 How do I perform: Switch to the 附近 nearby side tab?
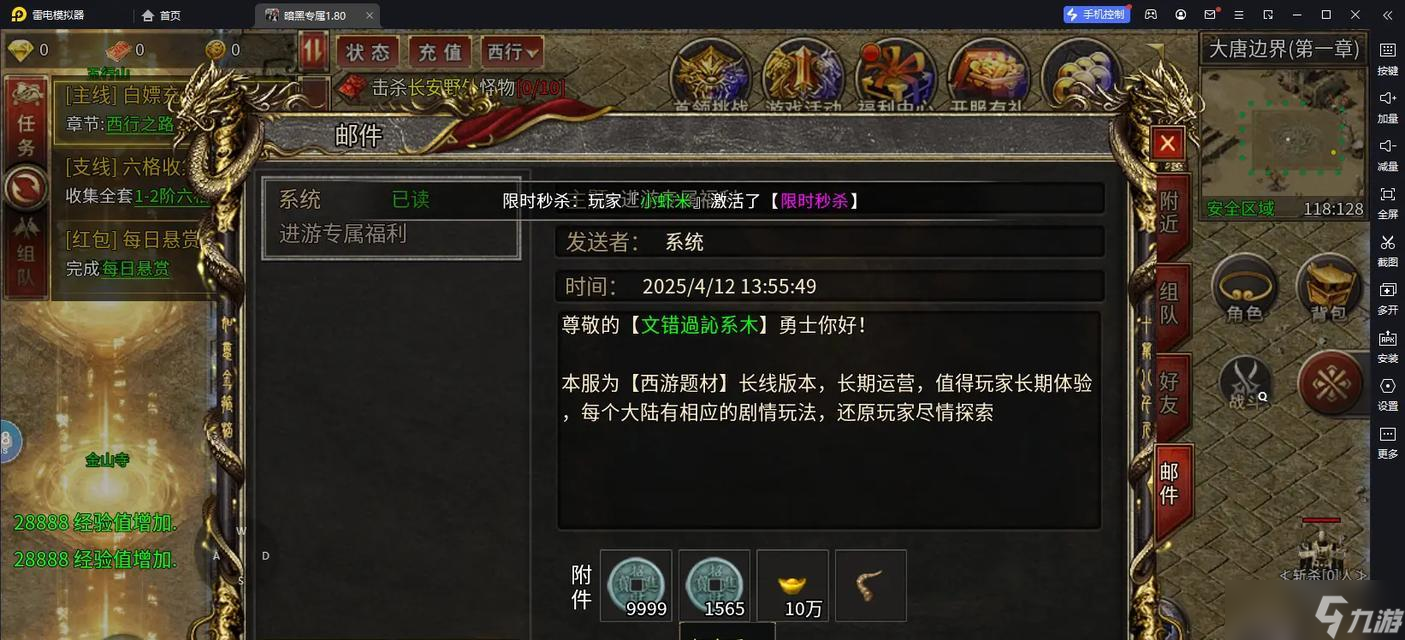(x=1171, y=213)
